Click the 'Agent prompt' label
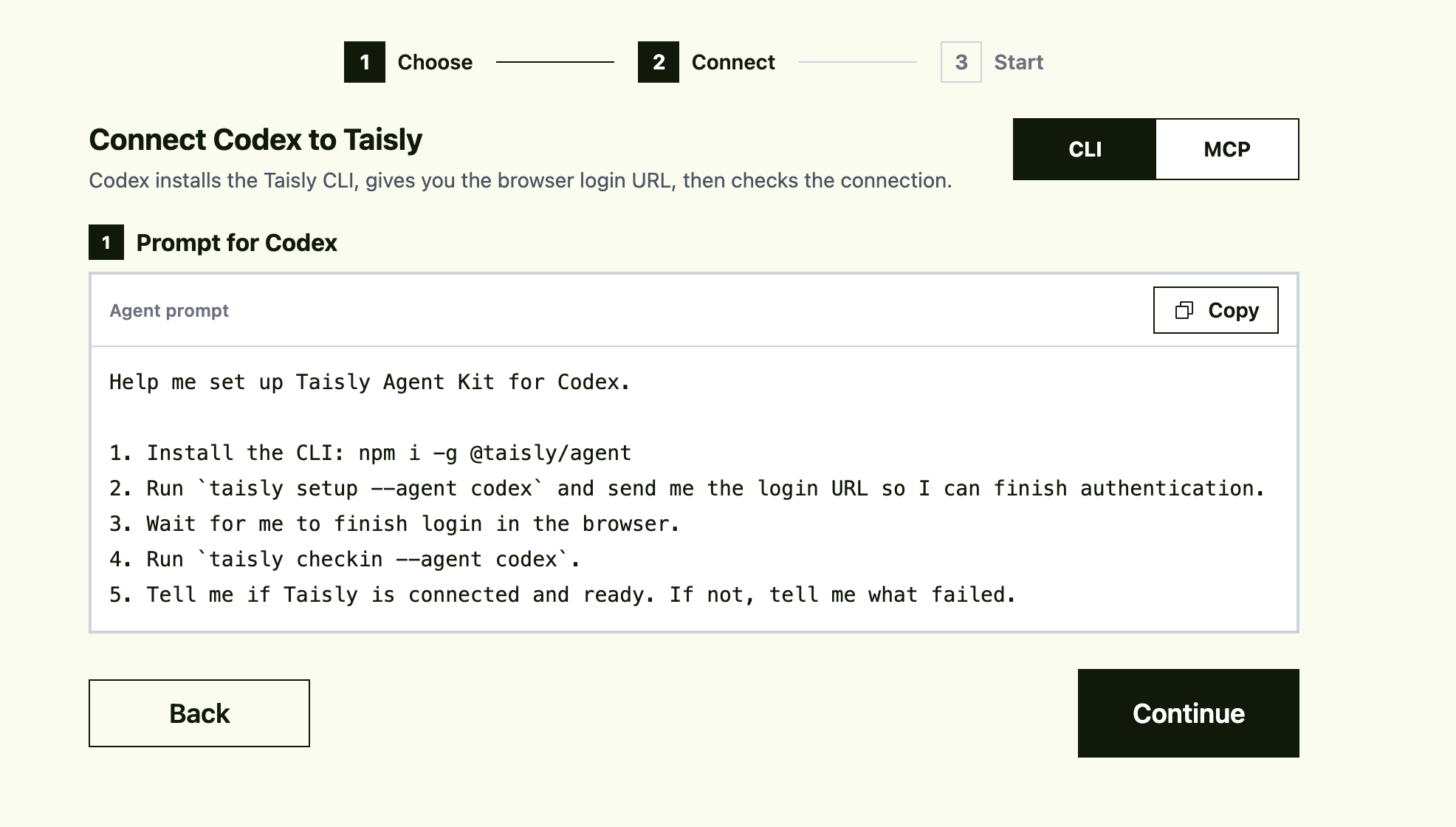The height and width of the screenshot is (827, 1456). [x=169, y=311]
